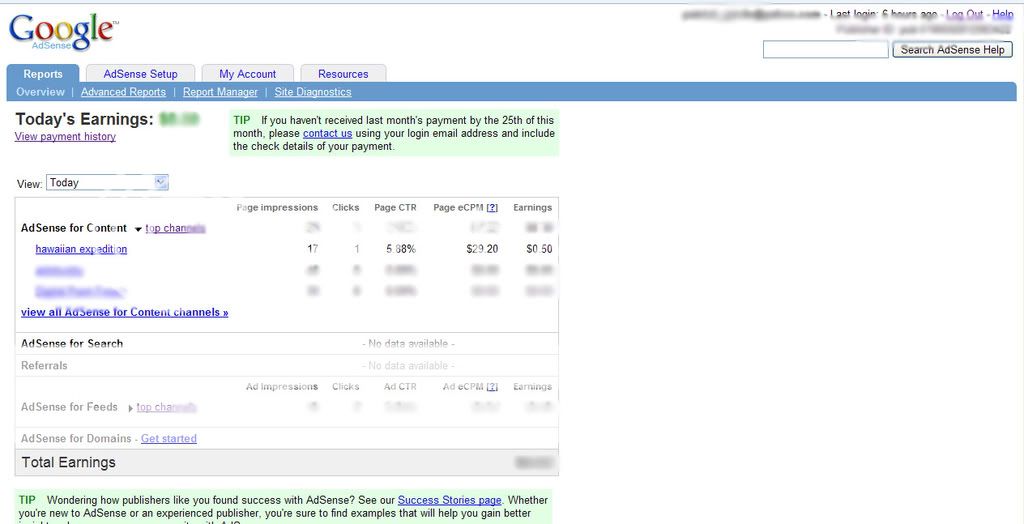Select the $0.50 earnings for hawaiian expedition
This screenshot has width=1024, height=524.
(x=539, y=249)
